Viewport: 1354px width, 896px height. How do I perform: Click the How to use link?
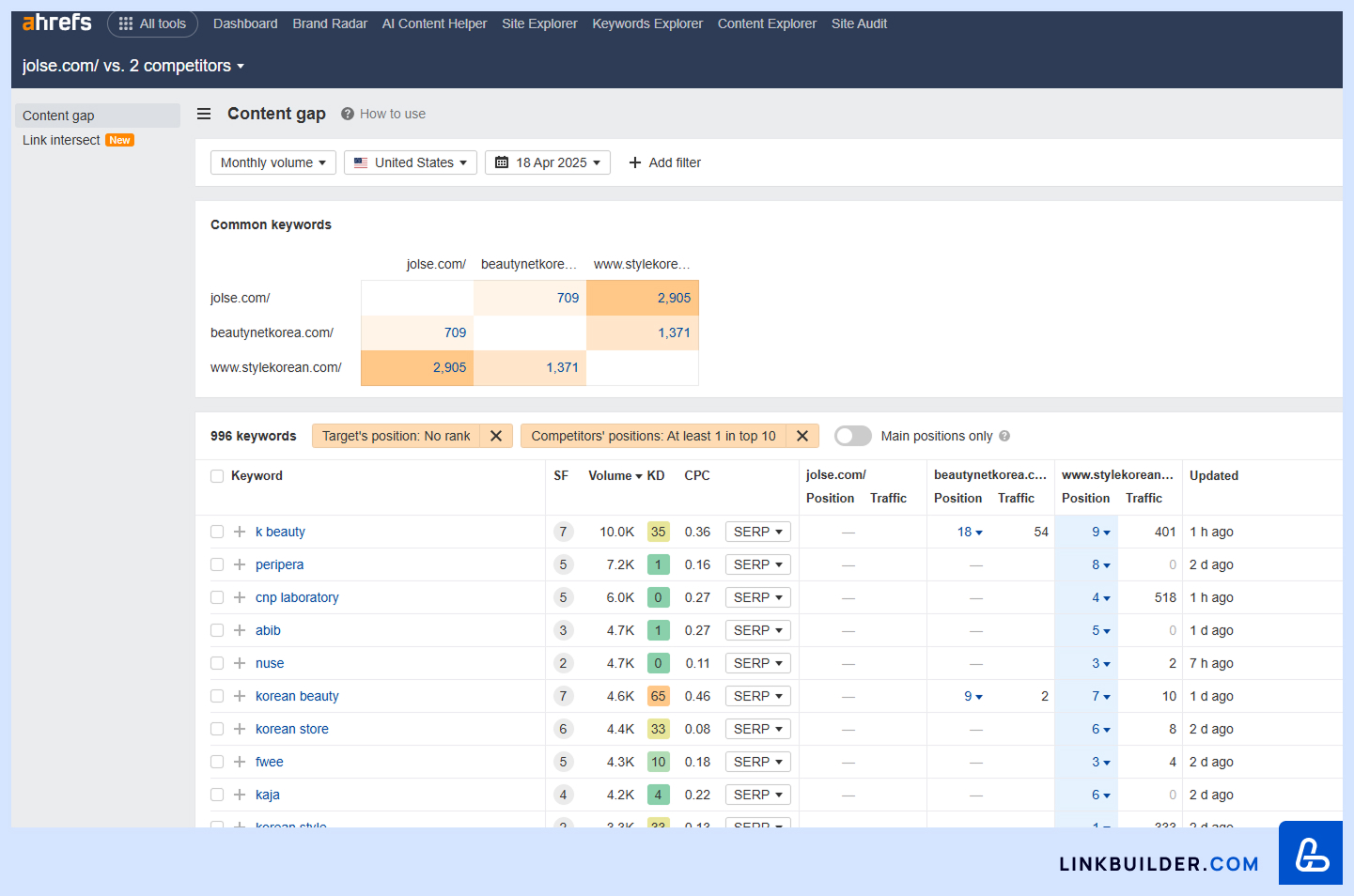tap(393, 114)
